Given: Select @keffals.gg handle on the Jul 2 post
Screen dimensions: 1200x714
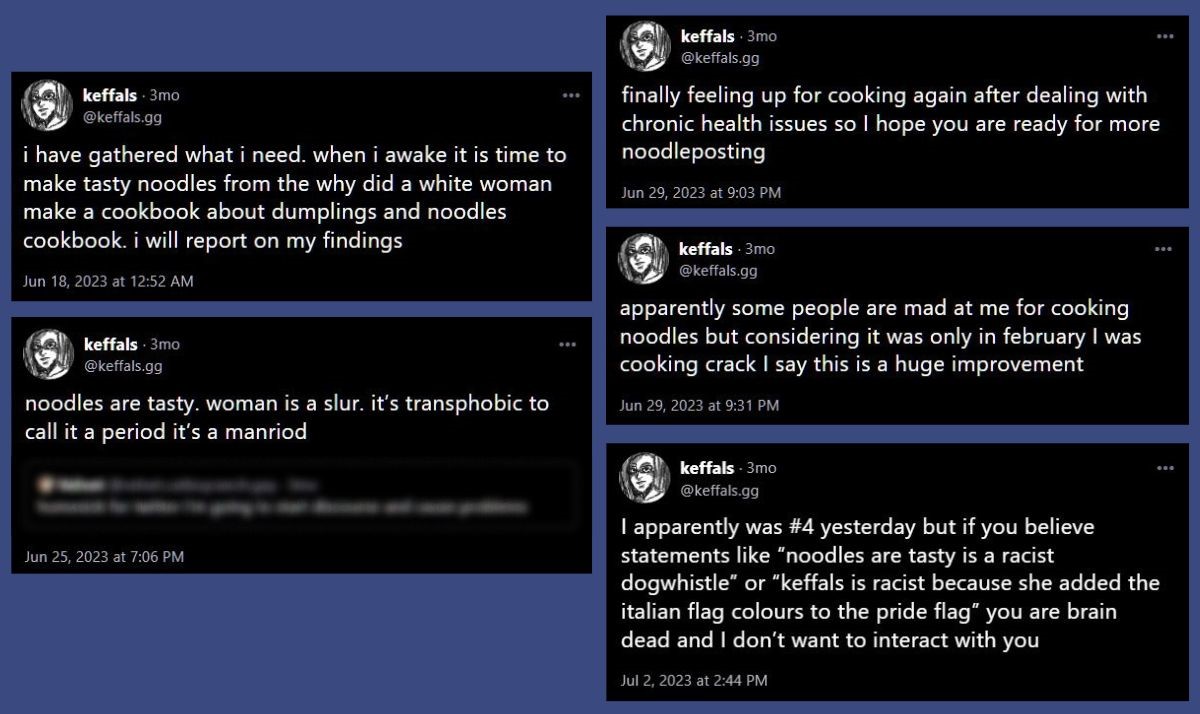Looking at the screenshot, I should (720, 490).
